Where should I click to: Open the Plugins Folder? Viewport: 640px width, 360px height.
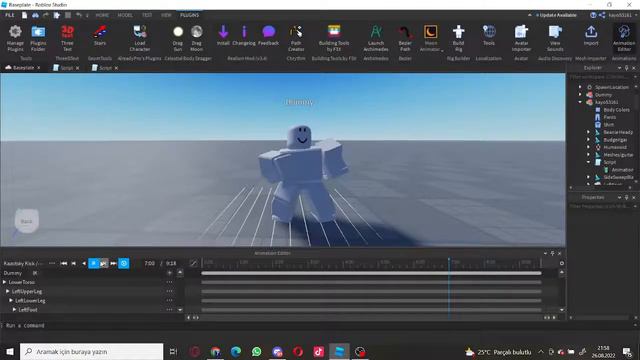[38, 38]
